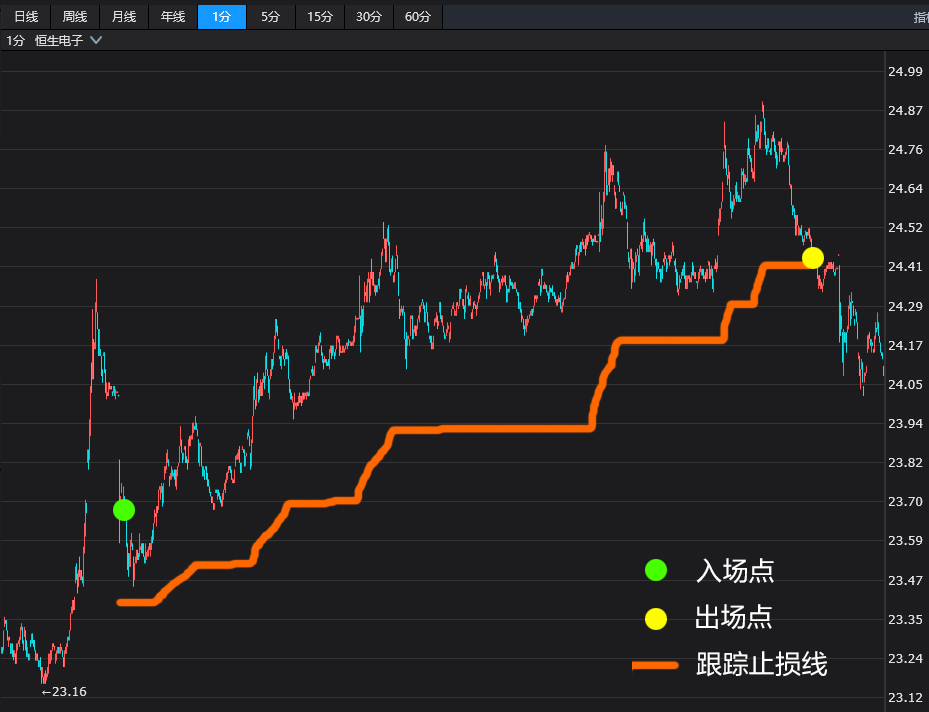Viewport: 929px width, 712px height.
Task: Switch to the 日线 daily chart tab
Action: (x=26, y=17)
